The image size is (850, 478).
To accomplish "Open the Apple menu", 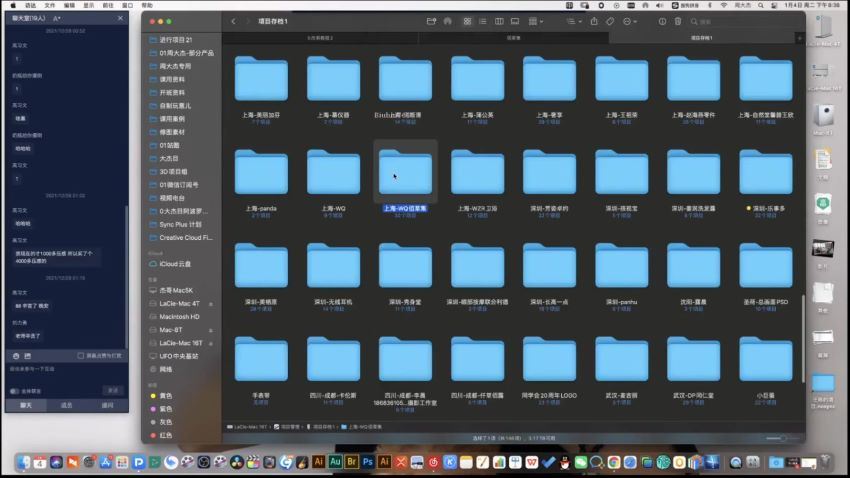I will point(12,5).
